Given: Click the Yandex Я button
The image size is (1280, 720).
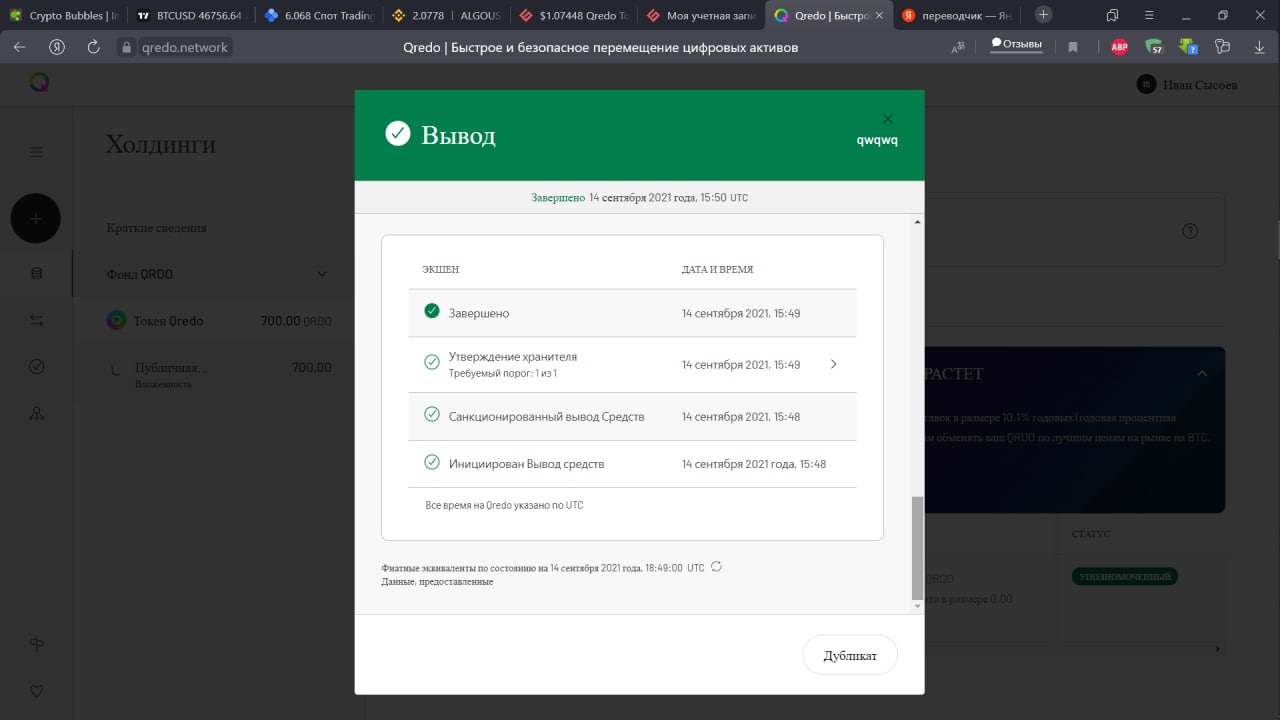Looking at the screenshot, I should pyautogui.click(x=57, y=47).
